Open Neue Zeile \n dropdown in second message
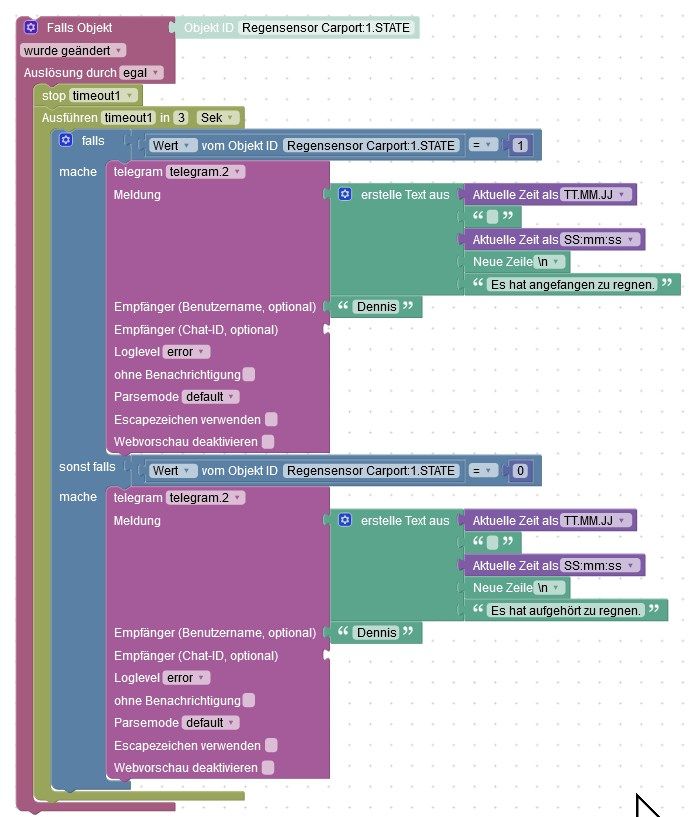Screen dimensions: 689x817 (x=549, y=588)
